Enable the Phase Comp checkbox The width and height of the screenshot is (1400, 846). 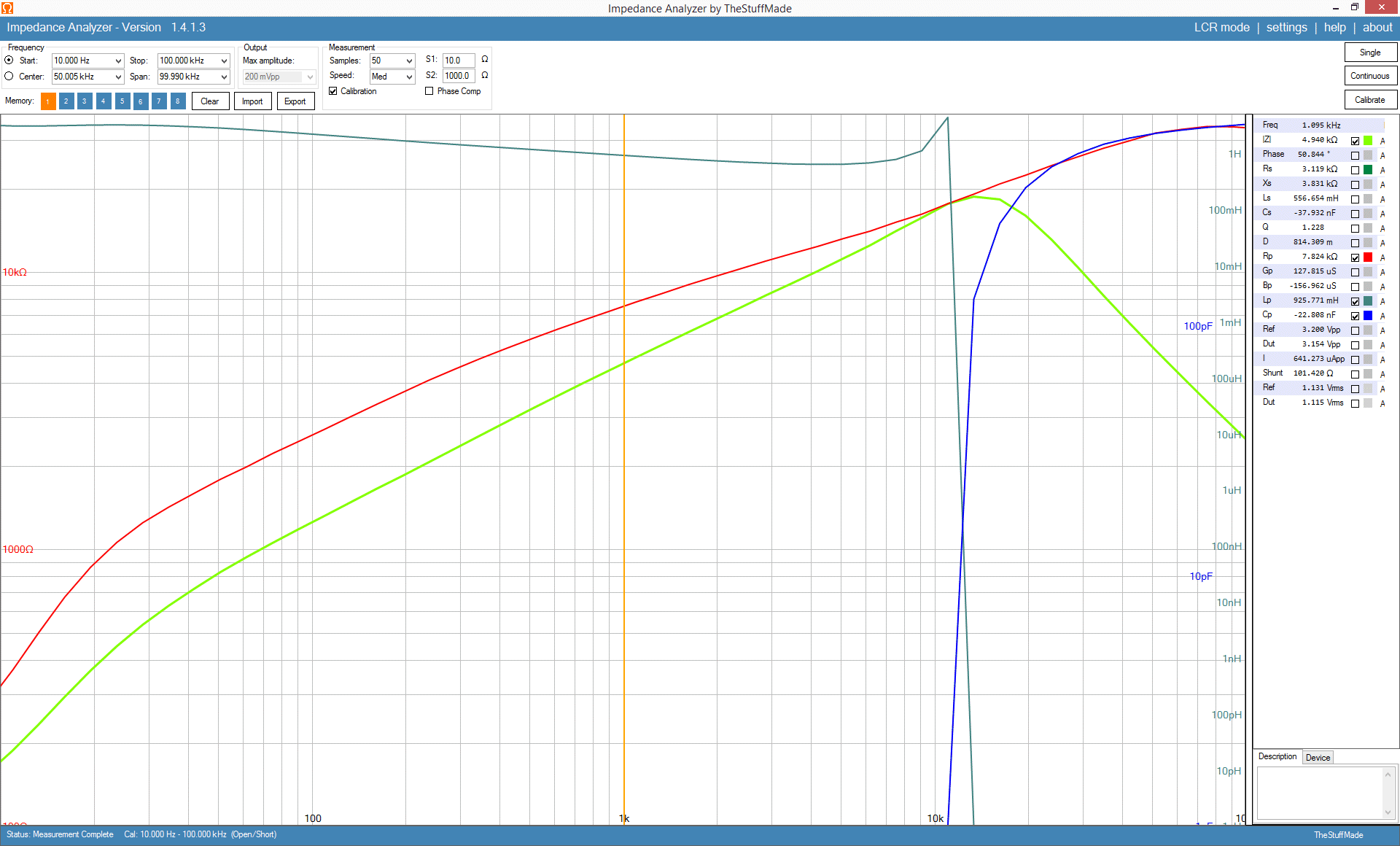(x=429, y=91)
